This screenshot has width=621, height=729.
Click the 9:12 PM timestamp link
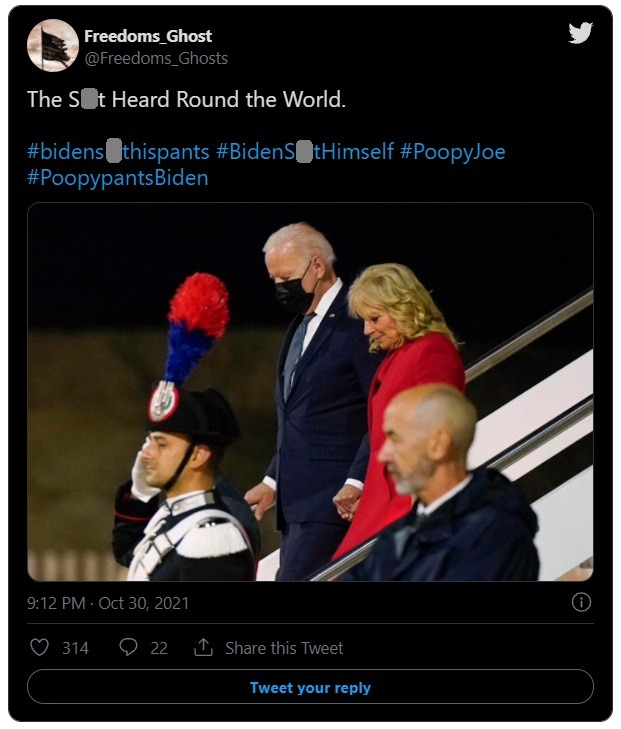point(108,603)
